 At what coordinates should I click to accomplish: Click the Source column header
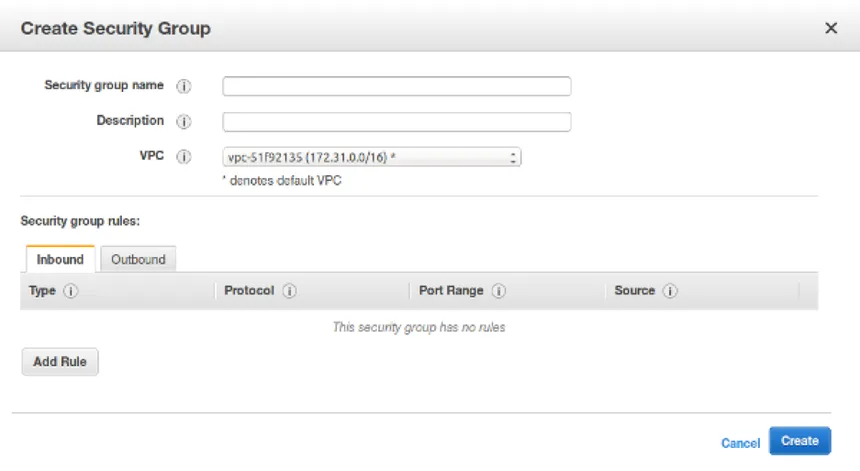point(635,291)
